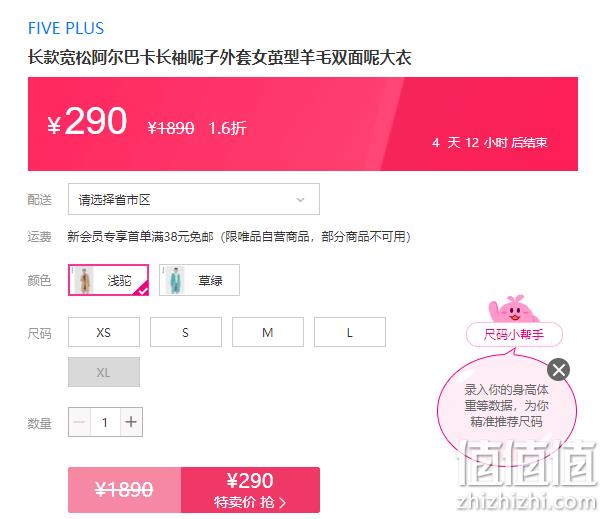Click the greyed-out XL size

(104, 372)
